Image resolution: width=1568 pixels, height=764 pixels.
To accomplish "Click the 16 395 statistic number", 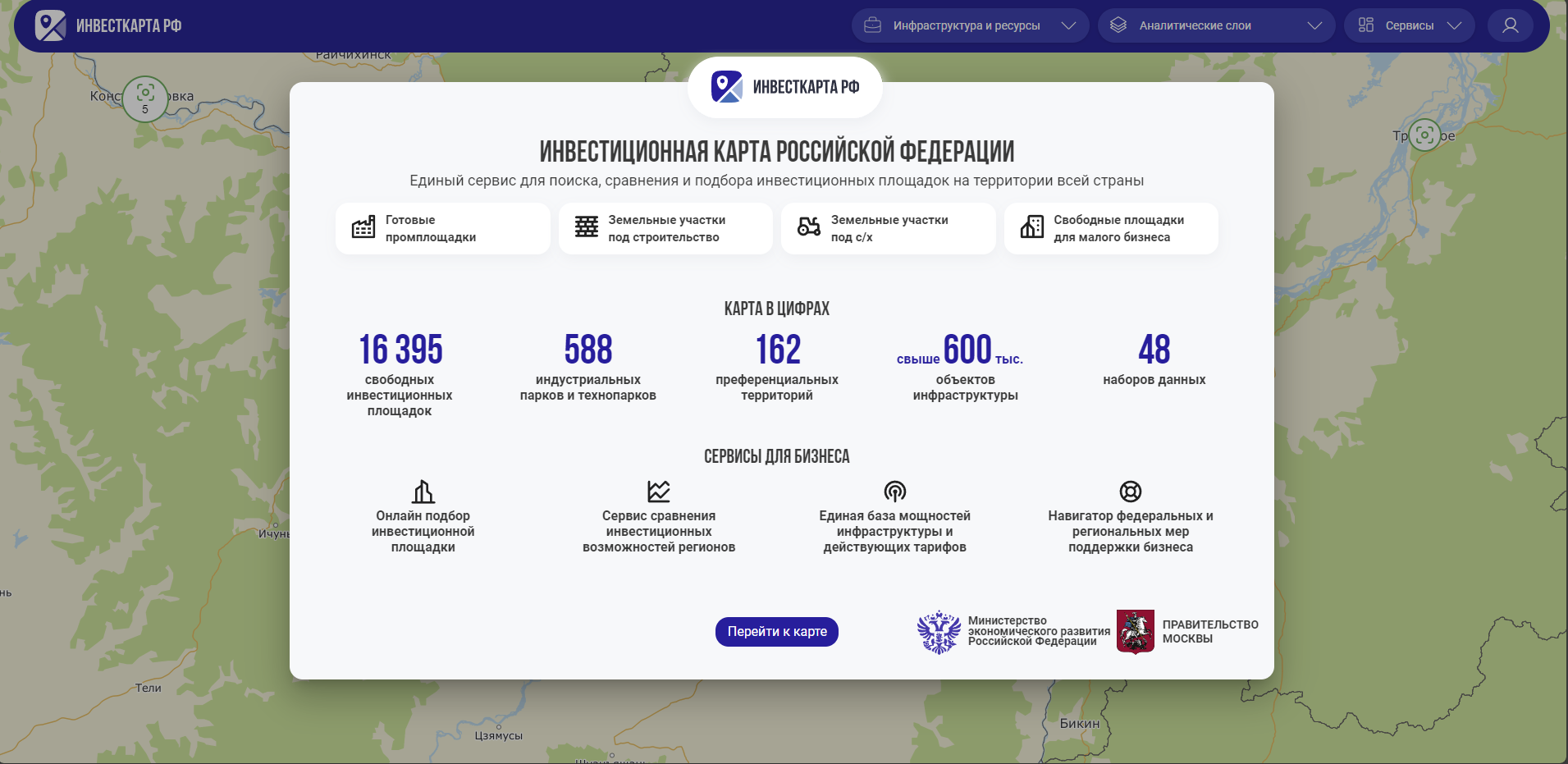I will pos(400,350).
